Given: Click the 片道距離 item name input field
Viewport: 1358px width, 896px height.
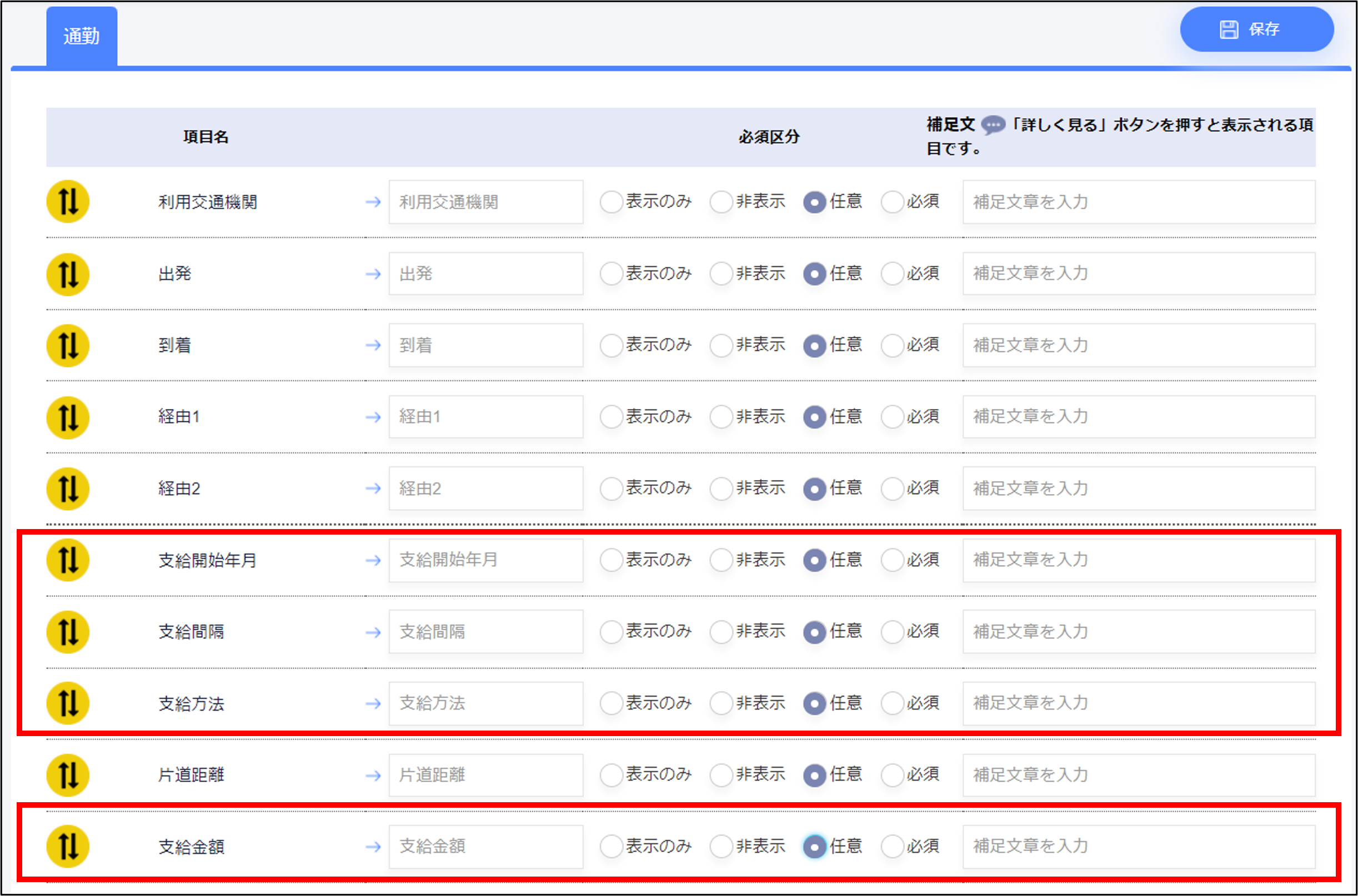Looking at the screenshot, I should 486,775.
